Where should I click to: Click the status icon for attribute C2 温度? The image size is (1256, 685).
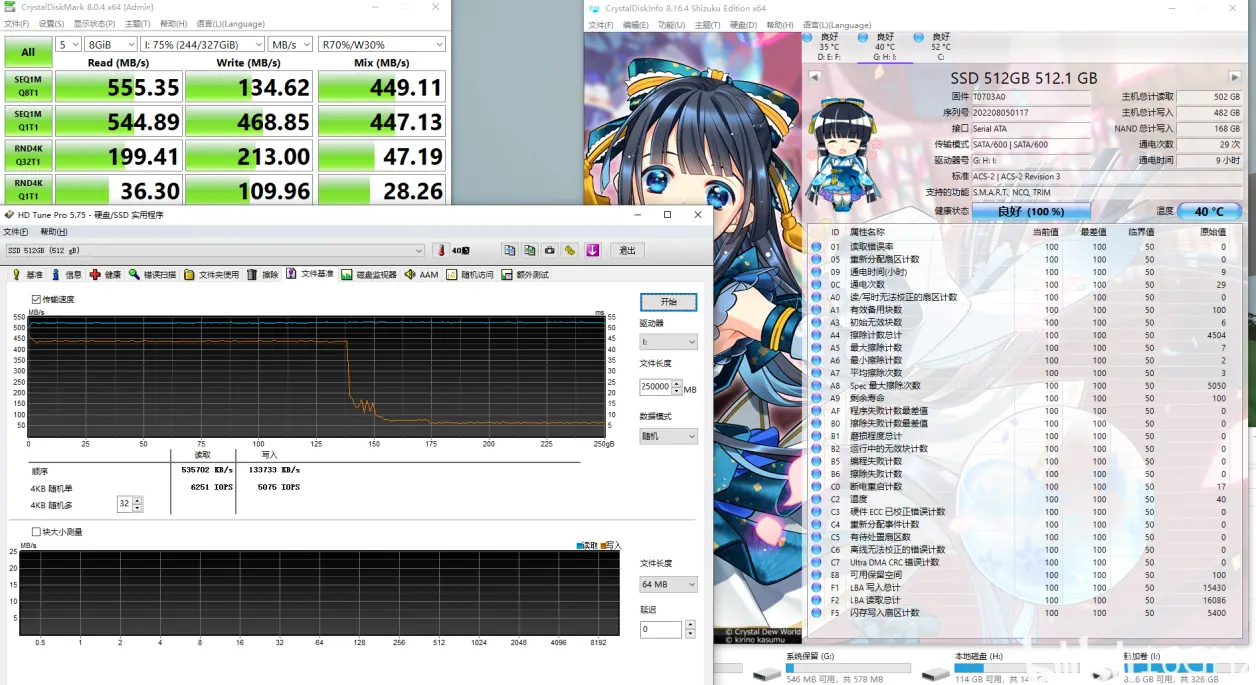click(x=816, y=499)
